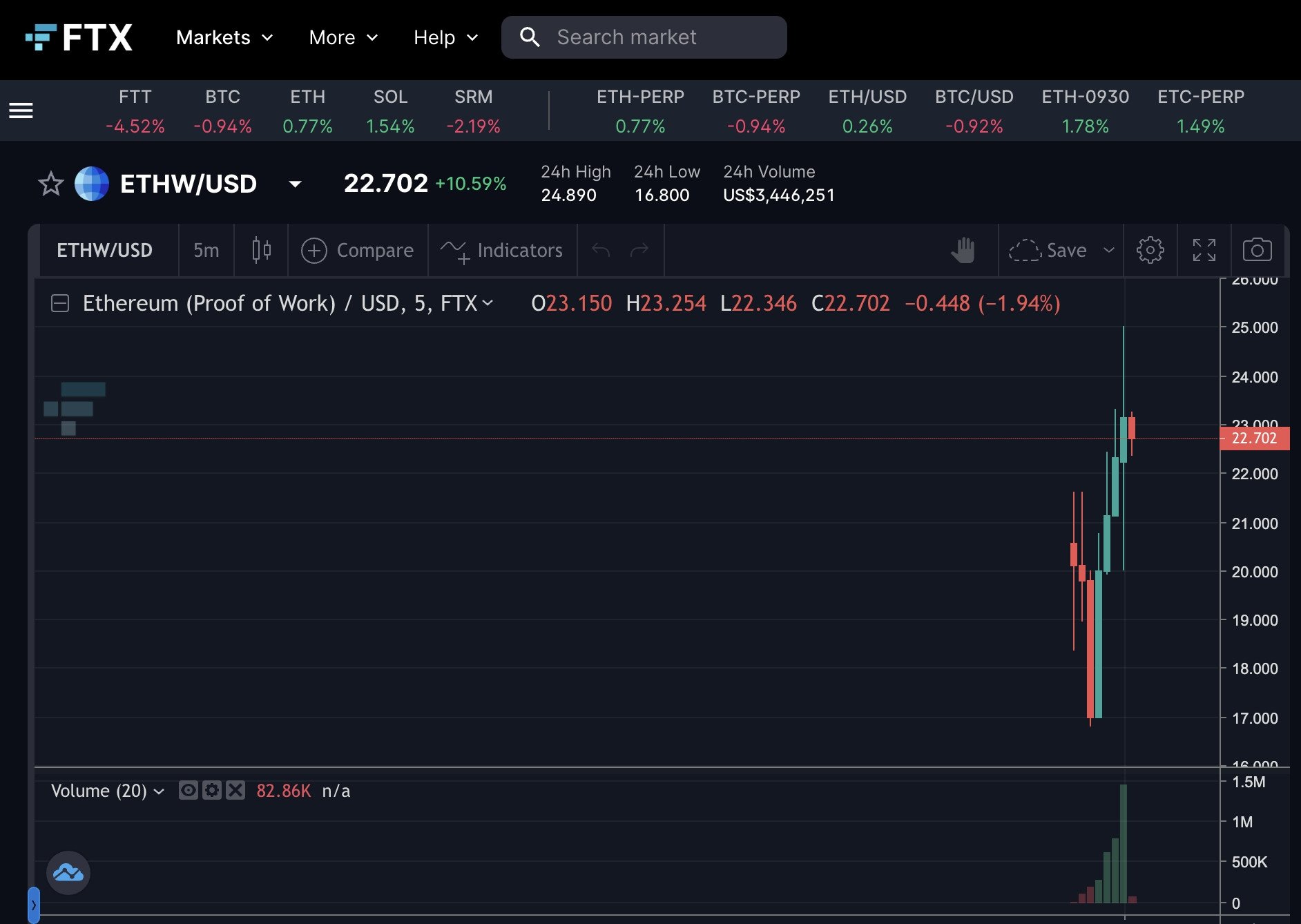
Task: Open the hamburger sidebar menu
Action: click(21, 110)
